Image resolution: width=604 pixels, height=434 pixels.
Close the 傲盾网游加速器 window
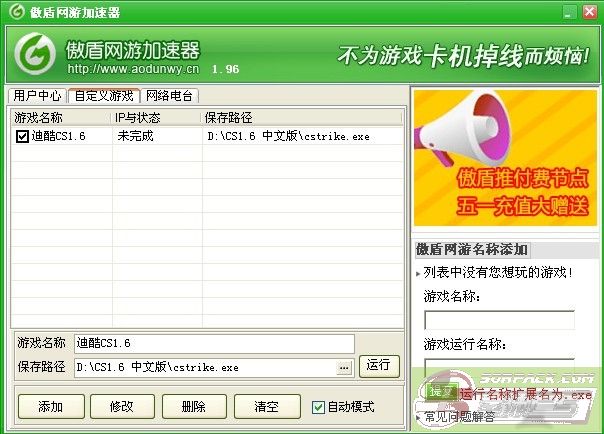tap(589, 12)
